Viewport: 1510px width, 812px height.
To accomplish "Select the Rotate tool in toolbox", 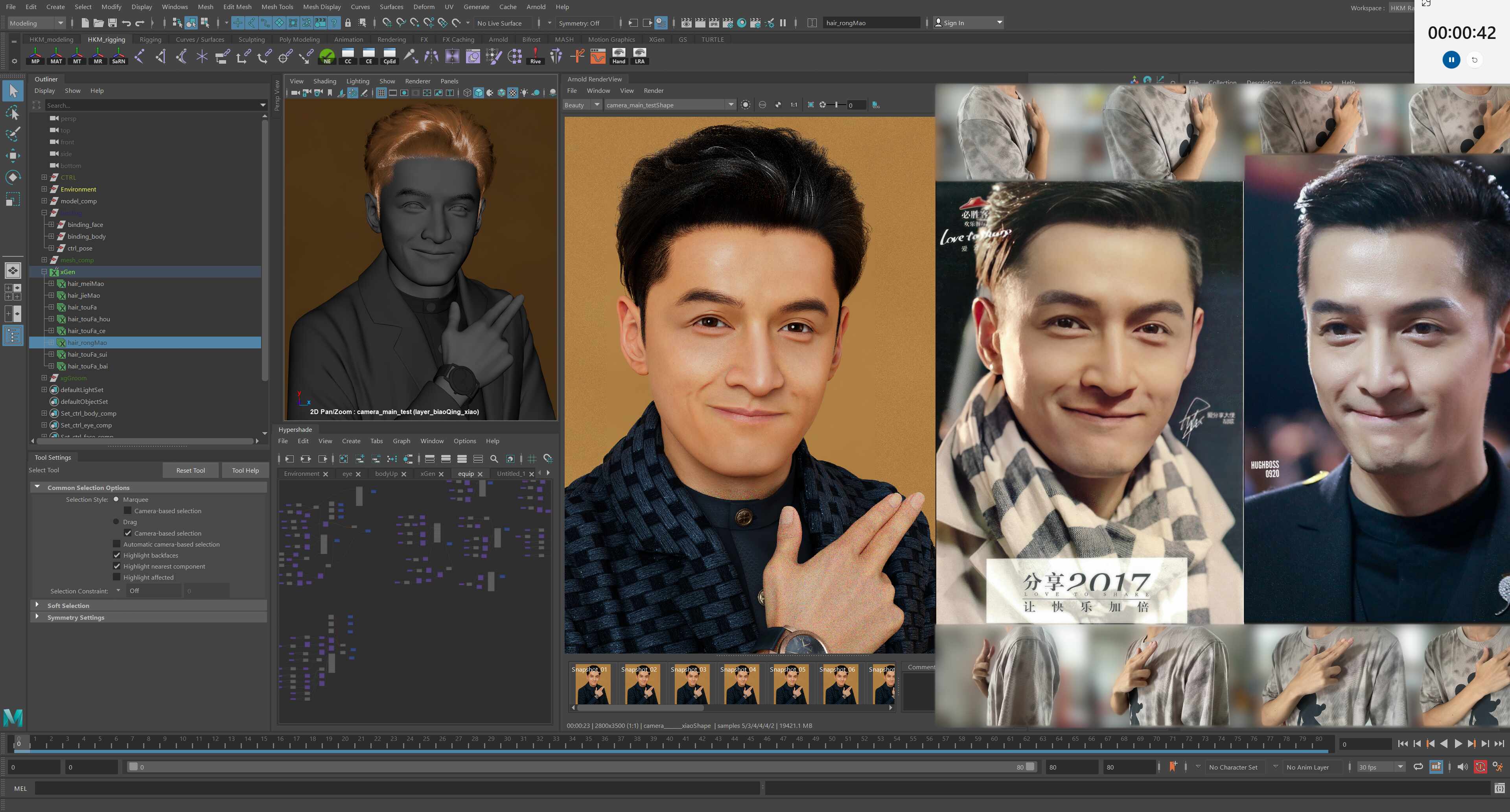I will pyautogui.click(x=13, y=177).
